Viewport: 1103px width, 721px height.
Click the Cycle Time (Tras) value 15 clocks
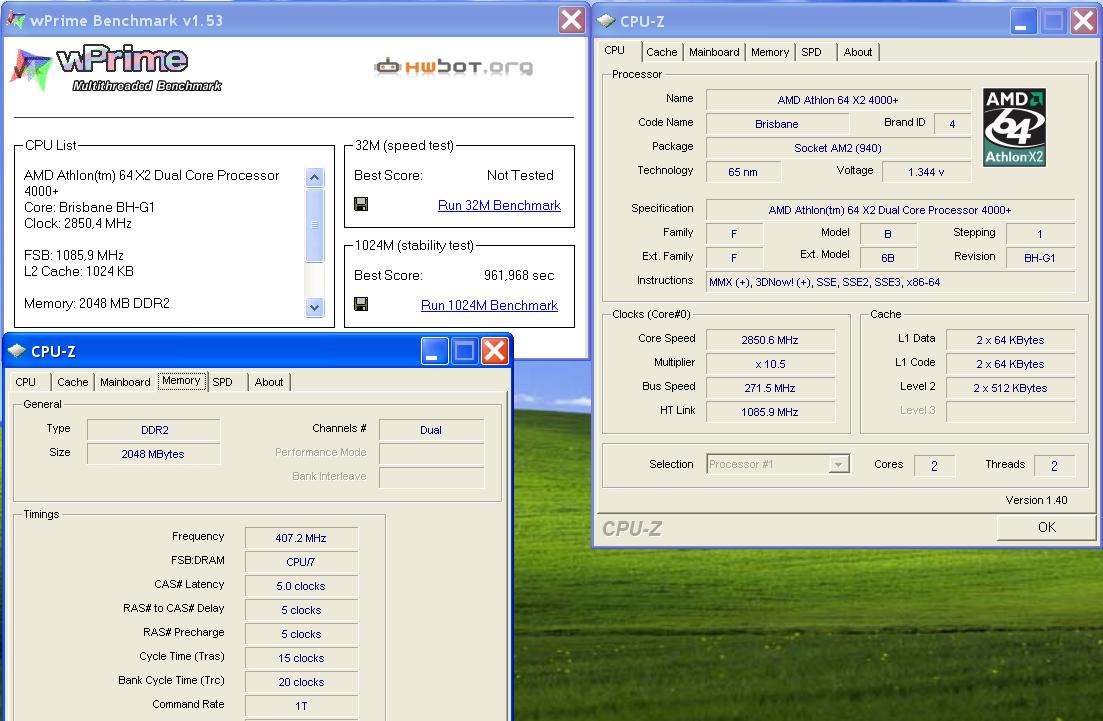coord(301,658)
